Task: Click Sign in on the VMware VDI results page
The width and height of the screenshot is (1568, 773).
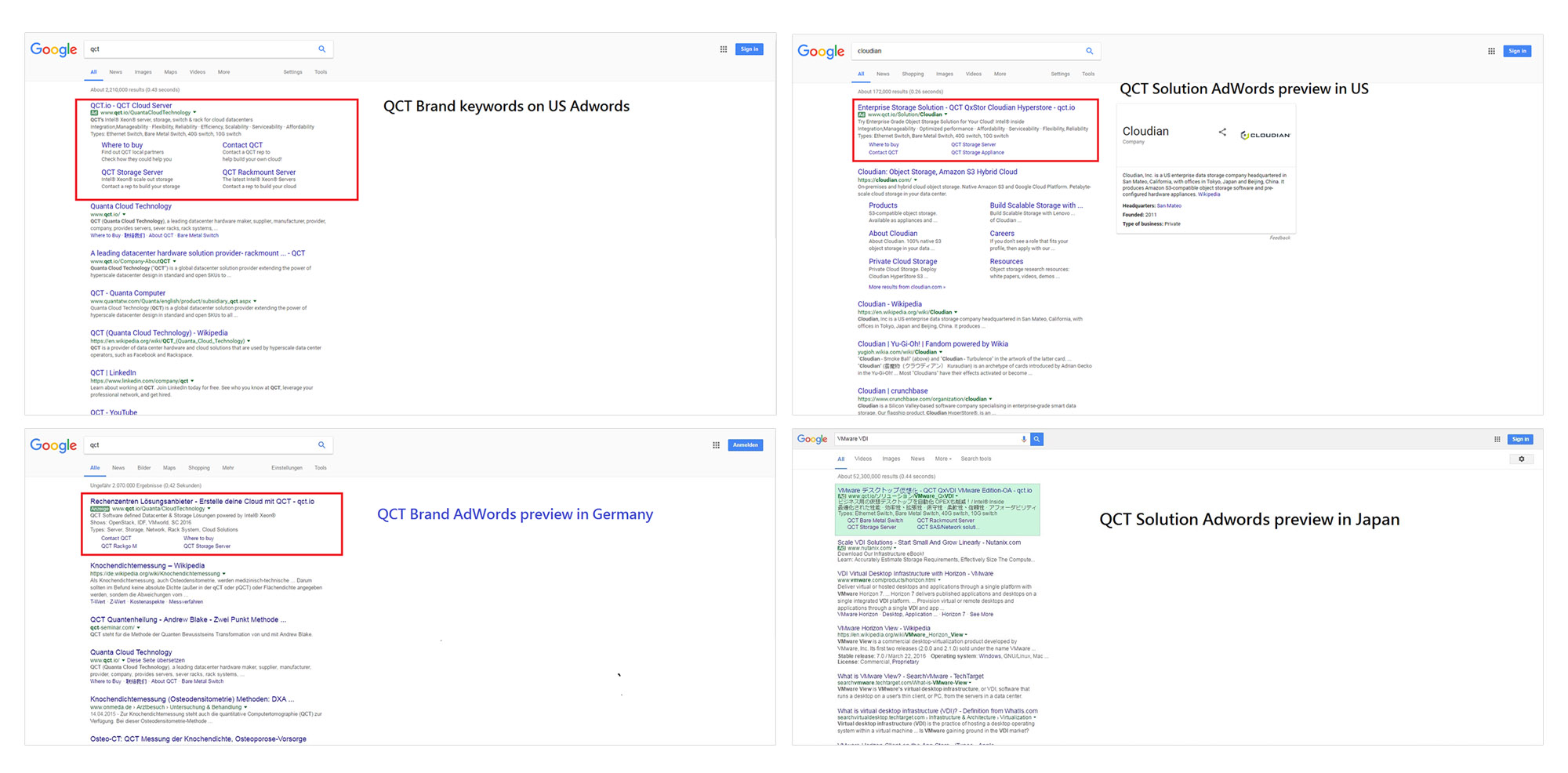Action: [x=1520, y=439]
